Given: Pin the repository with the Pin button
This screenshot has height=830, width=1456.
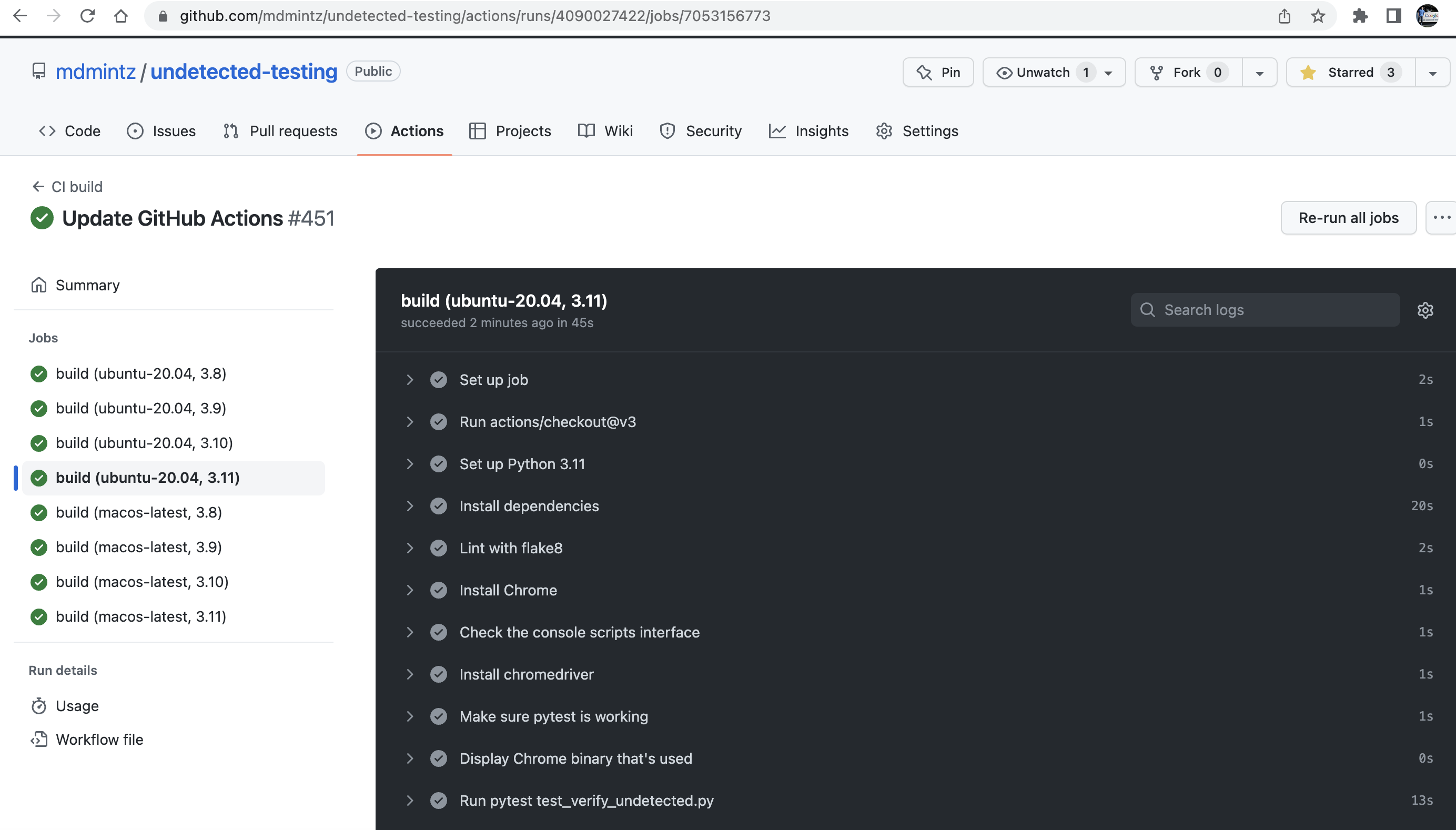Looking at the screenshot, I should pyautogui.click(x=938, y=73).
